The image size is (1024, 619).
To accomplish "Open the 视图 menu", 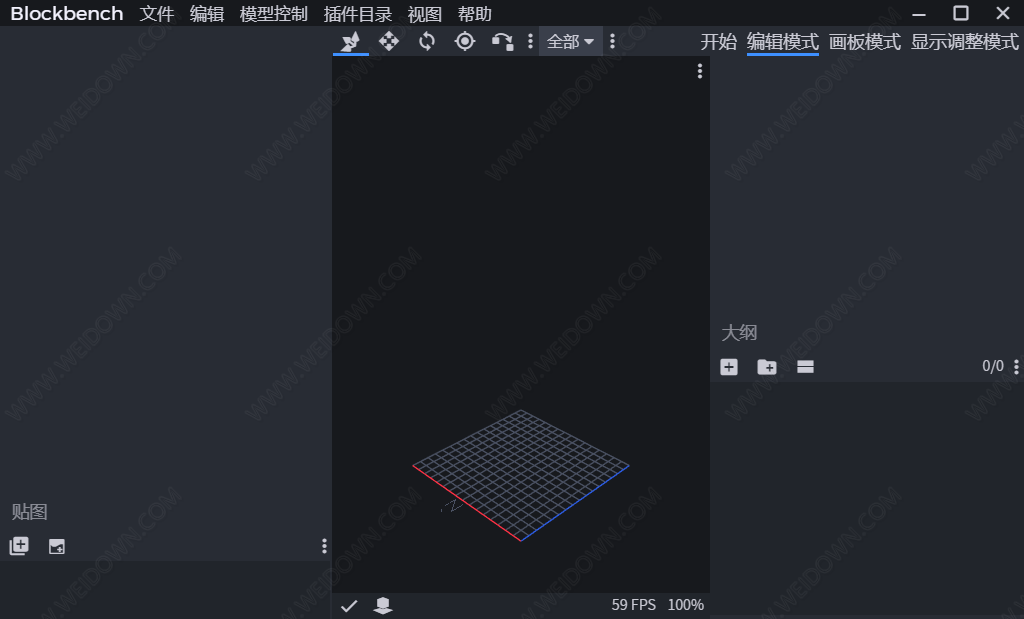I will pos(424,14).
